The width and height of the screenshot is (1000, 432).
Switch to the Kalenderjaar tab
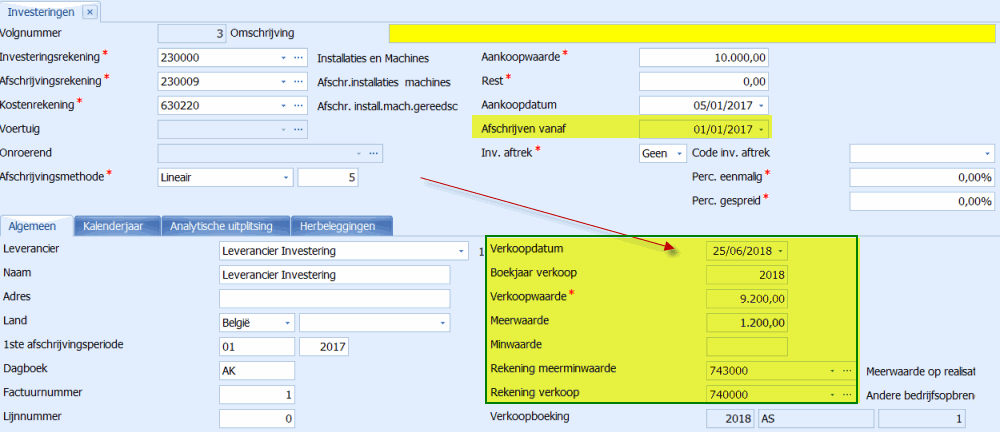(113, 226)
